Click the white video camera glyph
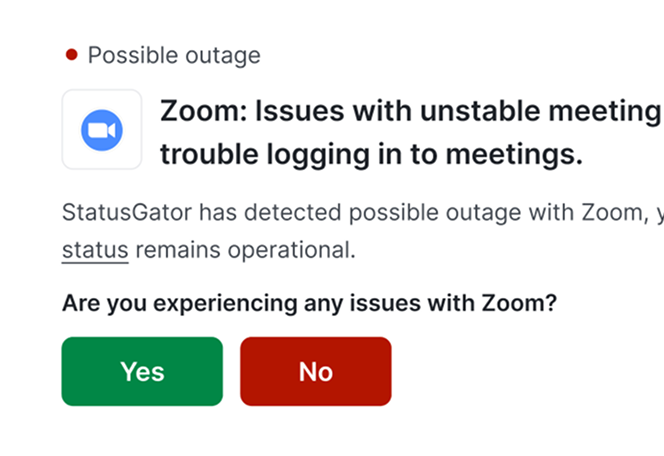Screen dimensions: 664x456 (101, 130)
